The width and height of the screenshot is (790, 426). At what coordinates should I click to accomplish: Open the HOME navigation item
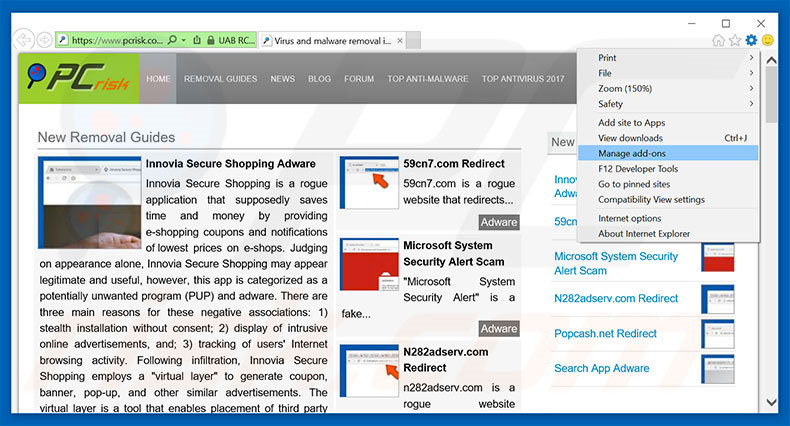click(158, 79)
